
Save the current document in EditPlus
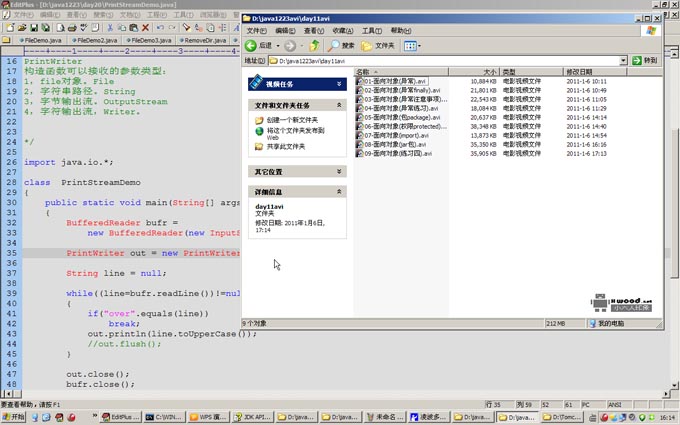click(x=33, y=28)
